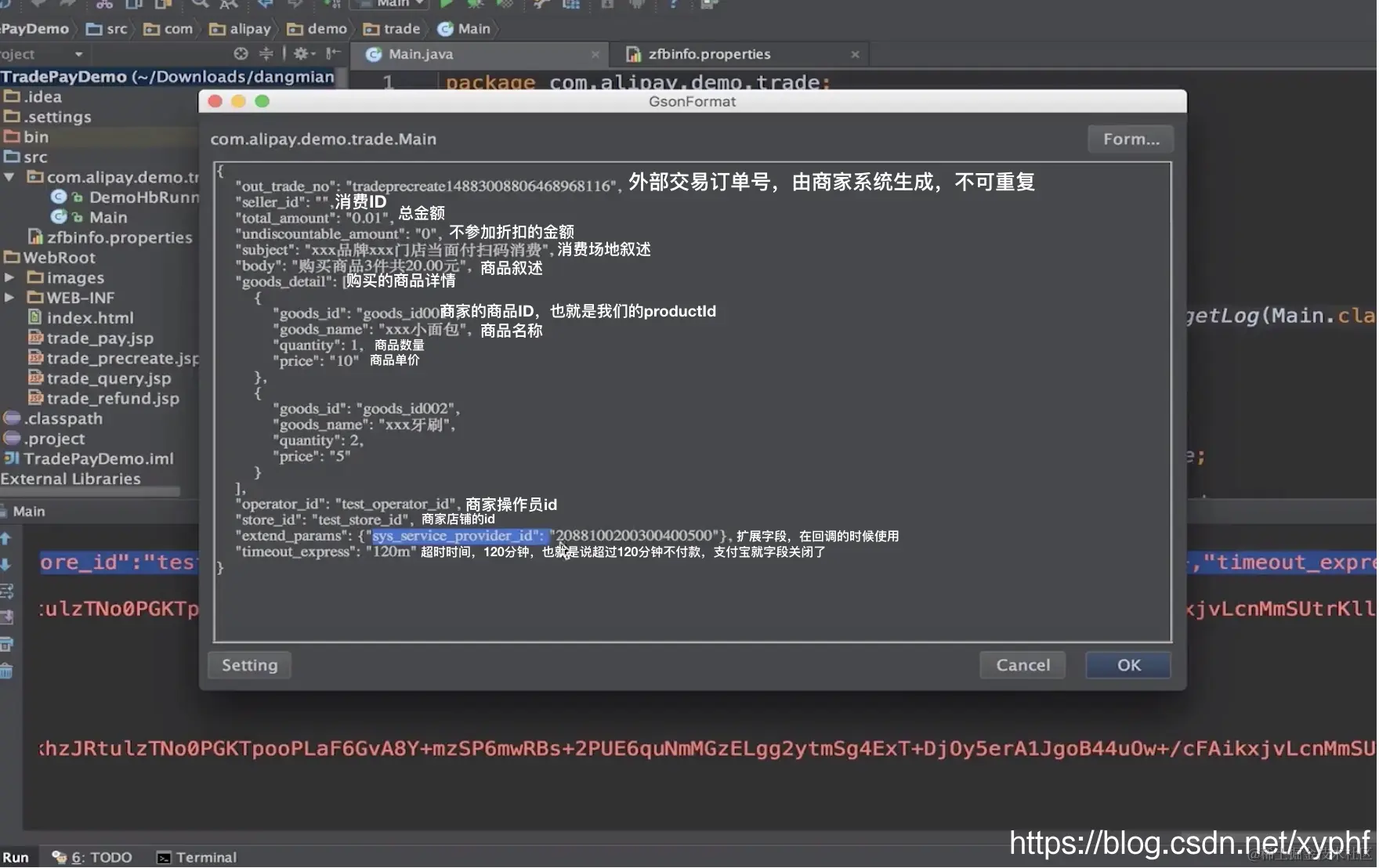The image size is (1379, 868).
Task: Click the "timeout_express" line in JSON area
Action: [x=327, y=552]
